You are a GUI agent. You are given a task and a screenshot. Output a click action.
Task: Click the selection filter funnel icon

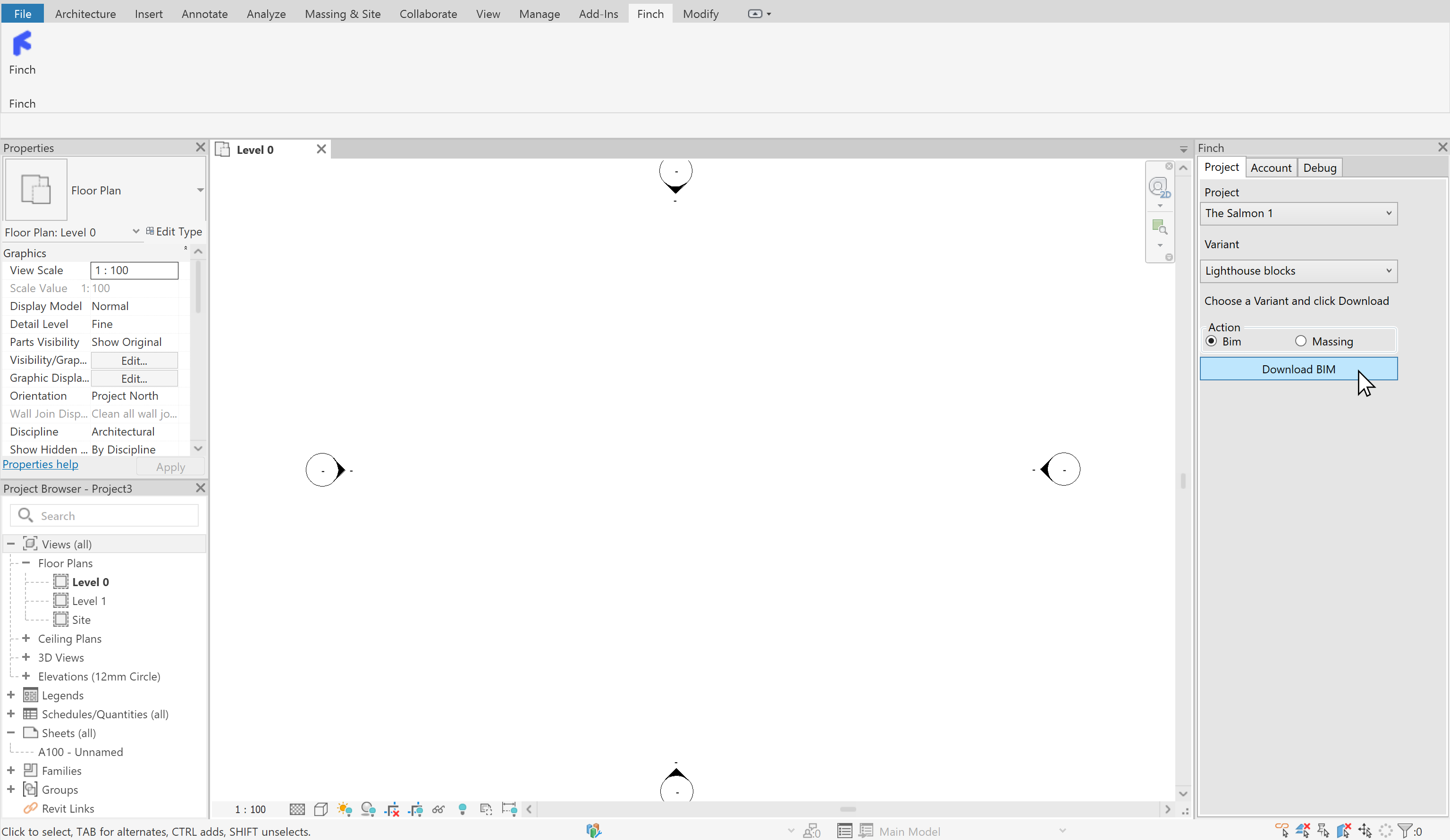1405,830
